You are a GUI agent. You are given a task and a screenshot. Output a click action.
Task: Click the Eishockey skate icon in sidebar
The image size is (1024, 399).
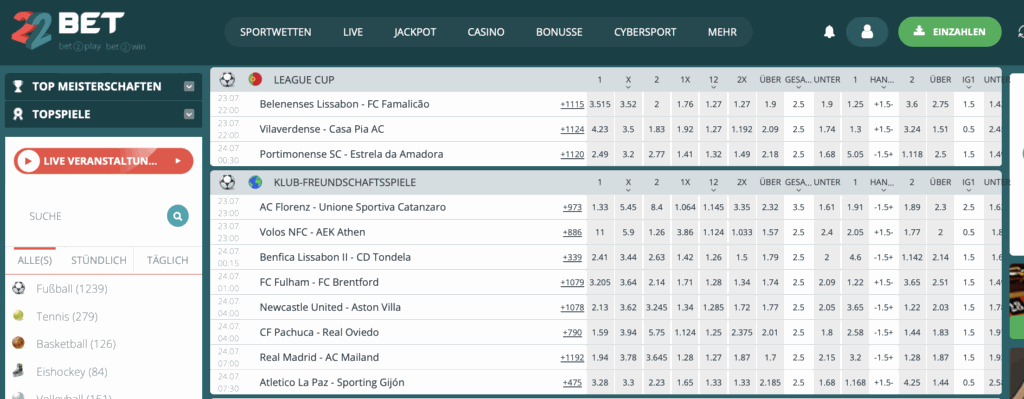18,371
